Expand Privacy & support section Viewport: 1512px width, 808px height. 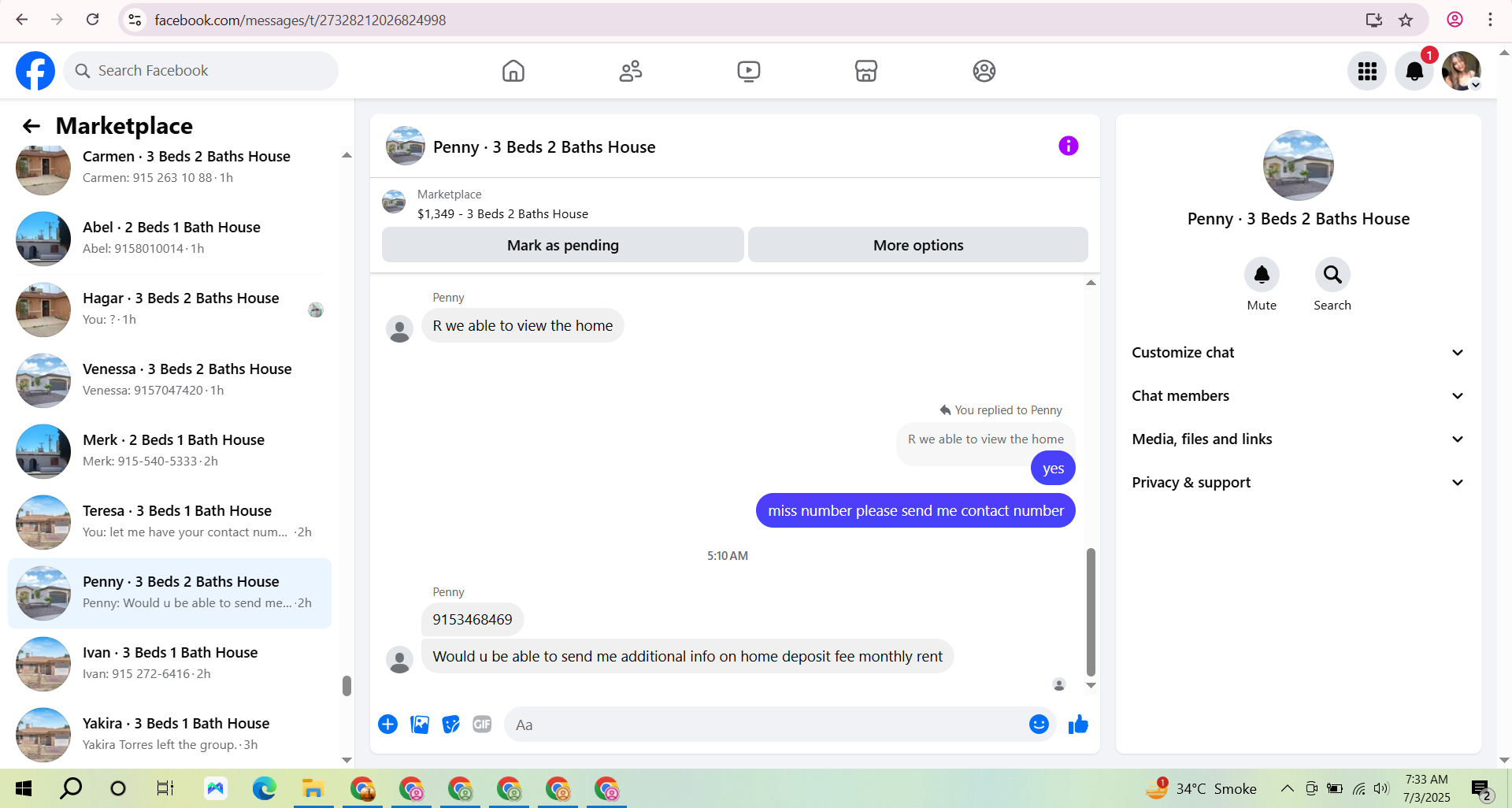click(x=1298, y=483)
